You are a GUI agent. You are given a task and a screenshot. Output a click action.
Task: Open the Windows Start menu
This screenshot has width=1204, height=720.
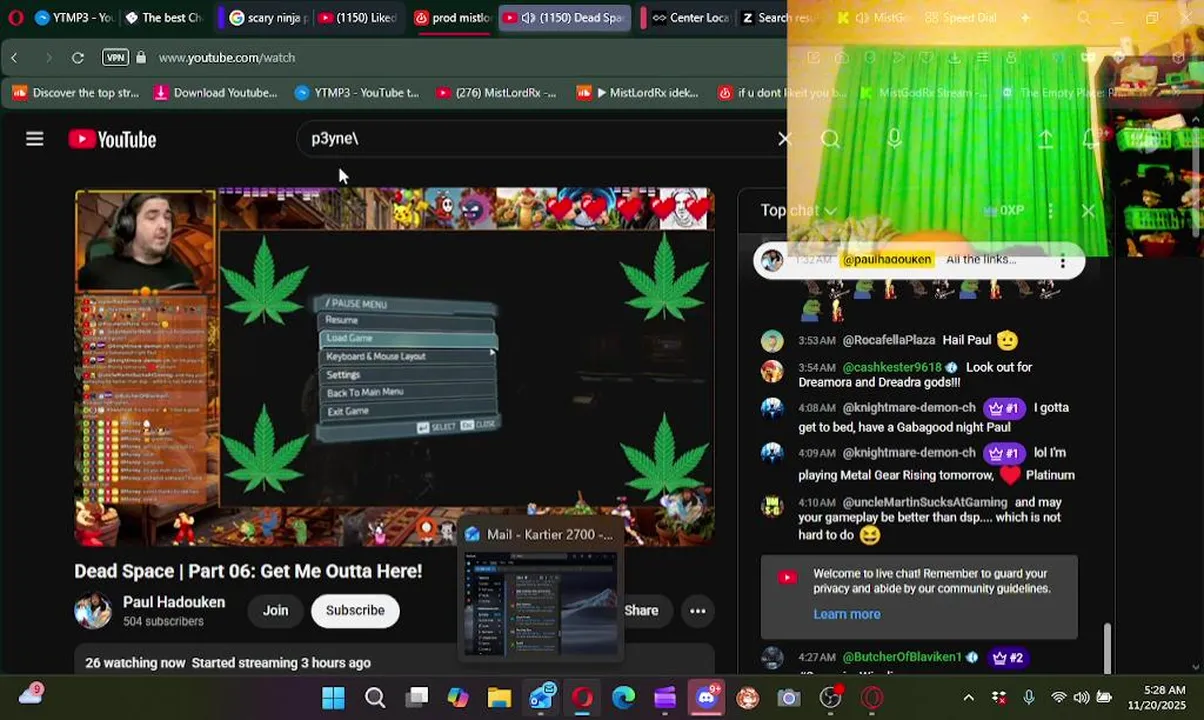click(333, 697)
